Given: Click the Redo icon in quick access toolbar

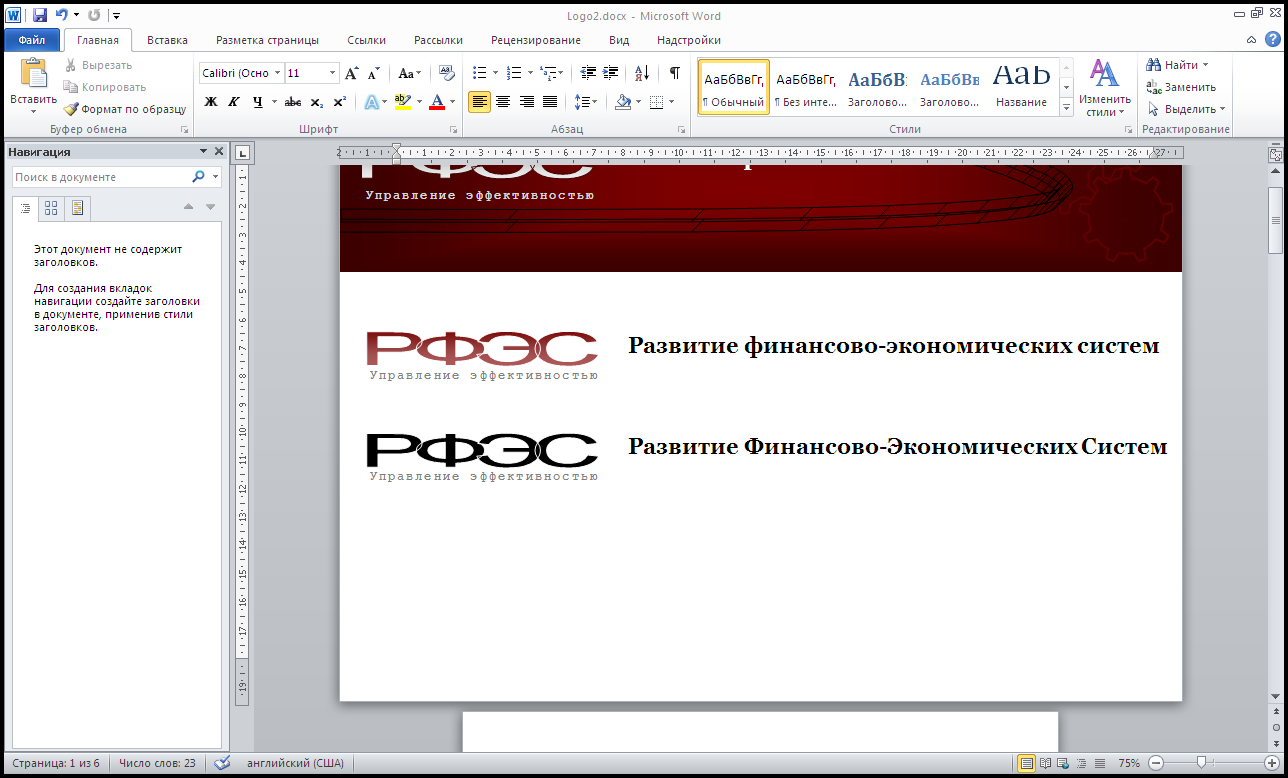Looking at the screenshot, I should [94, 15].
